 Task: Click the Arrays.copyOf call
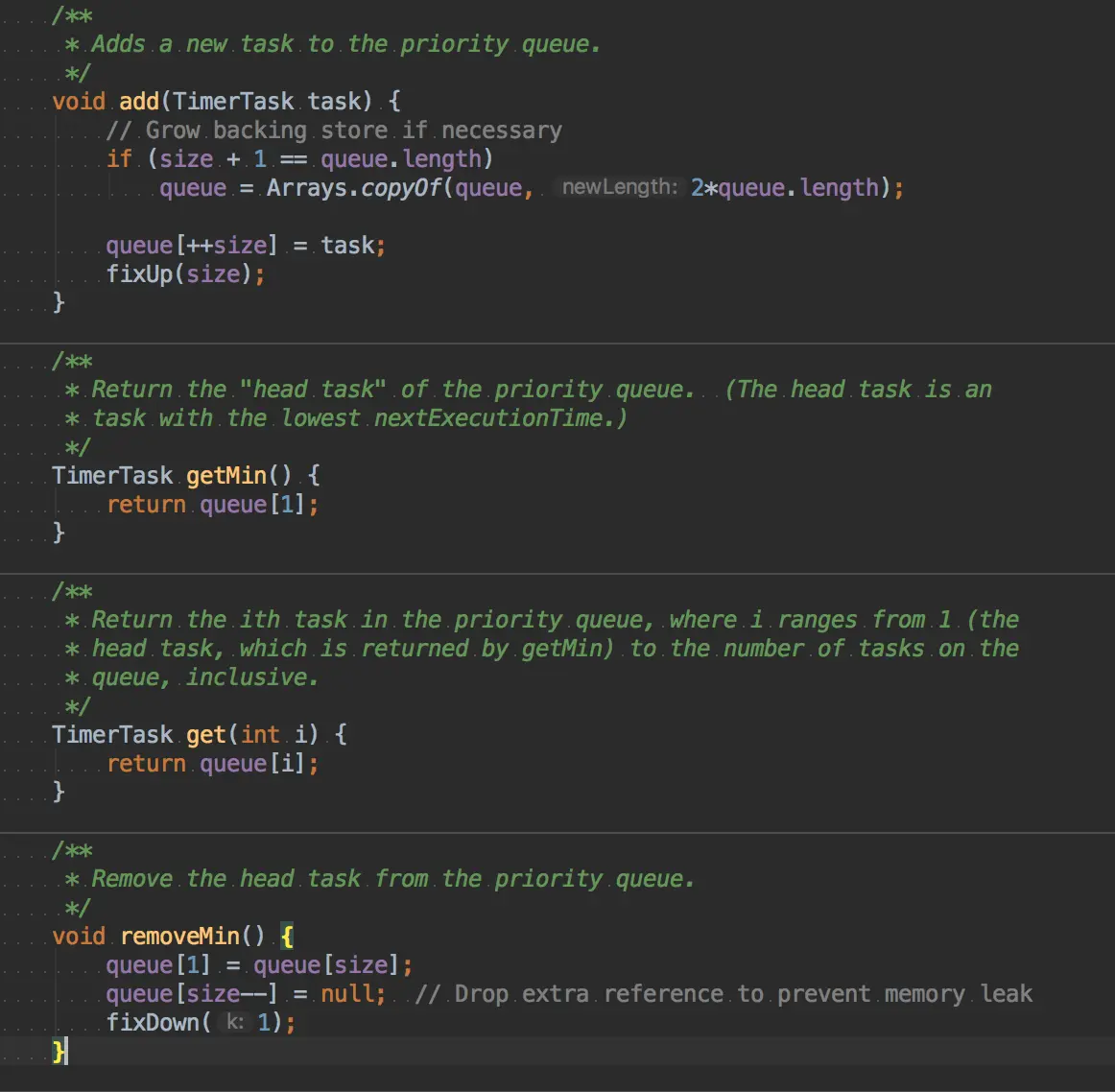pos(355,187)
